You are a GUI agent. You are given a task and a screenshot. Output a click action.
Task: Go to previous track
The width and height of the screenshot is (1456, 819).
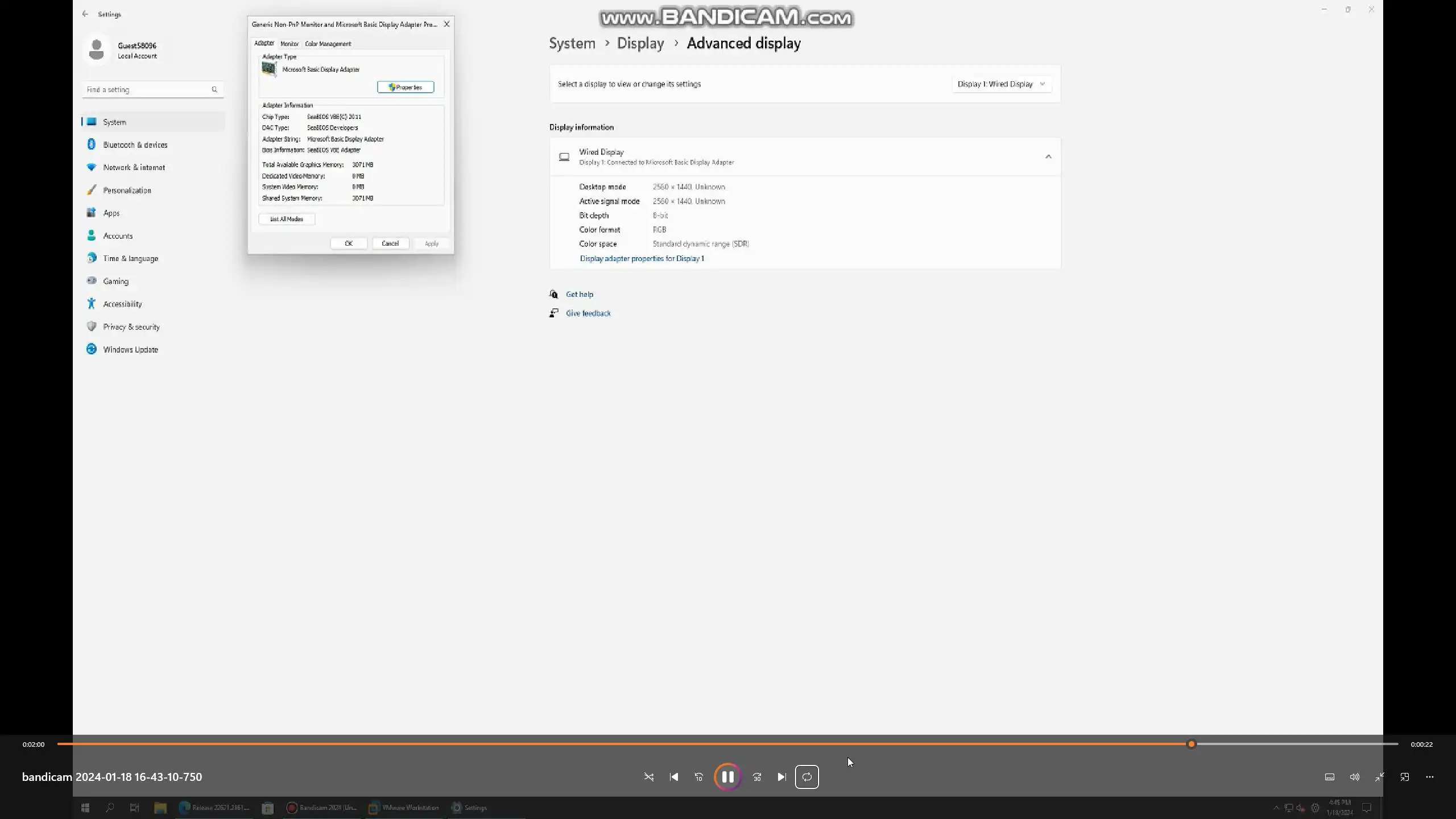[674, 777]
